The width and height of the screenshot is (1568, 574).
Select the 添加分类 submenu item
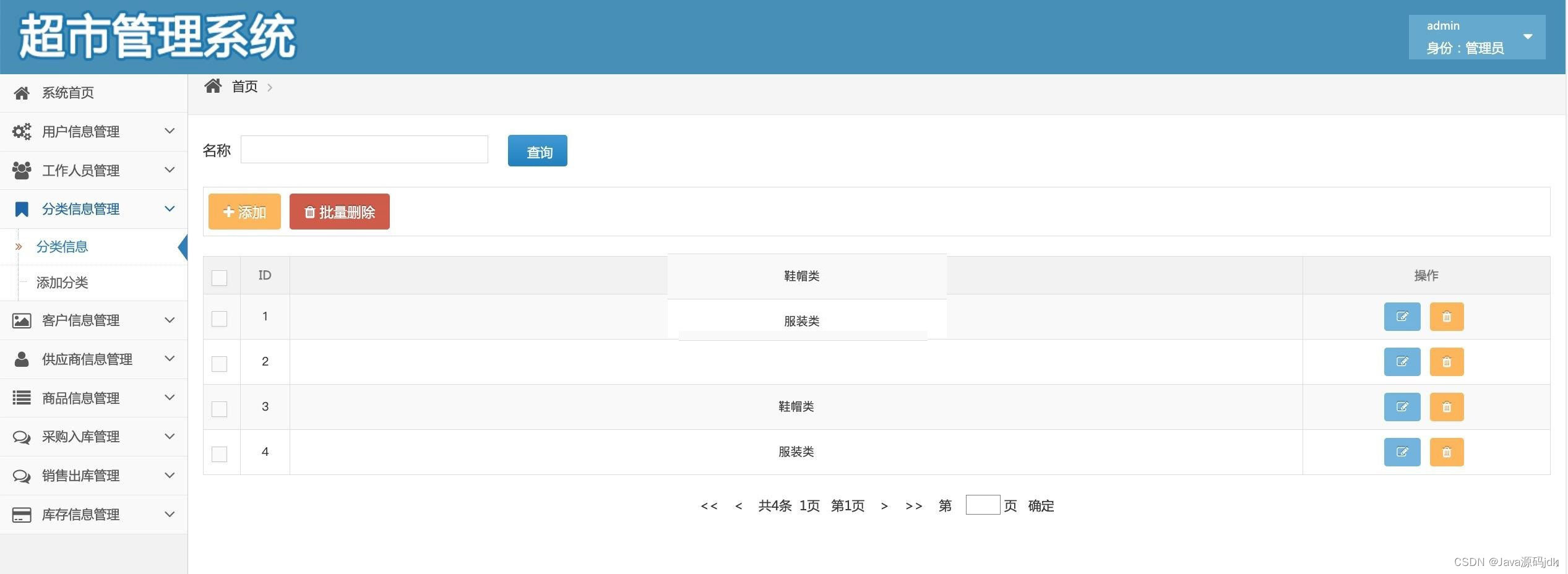point(62,283)
